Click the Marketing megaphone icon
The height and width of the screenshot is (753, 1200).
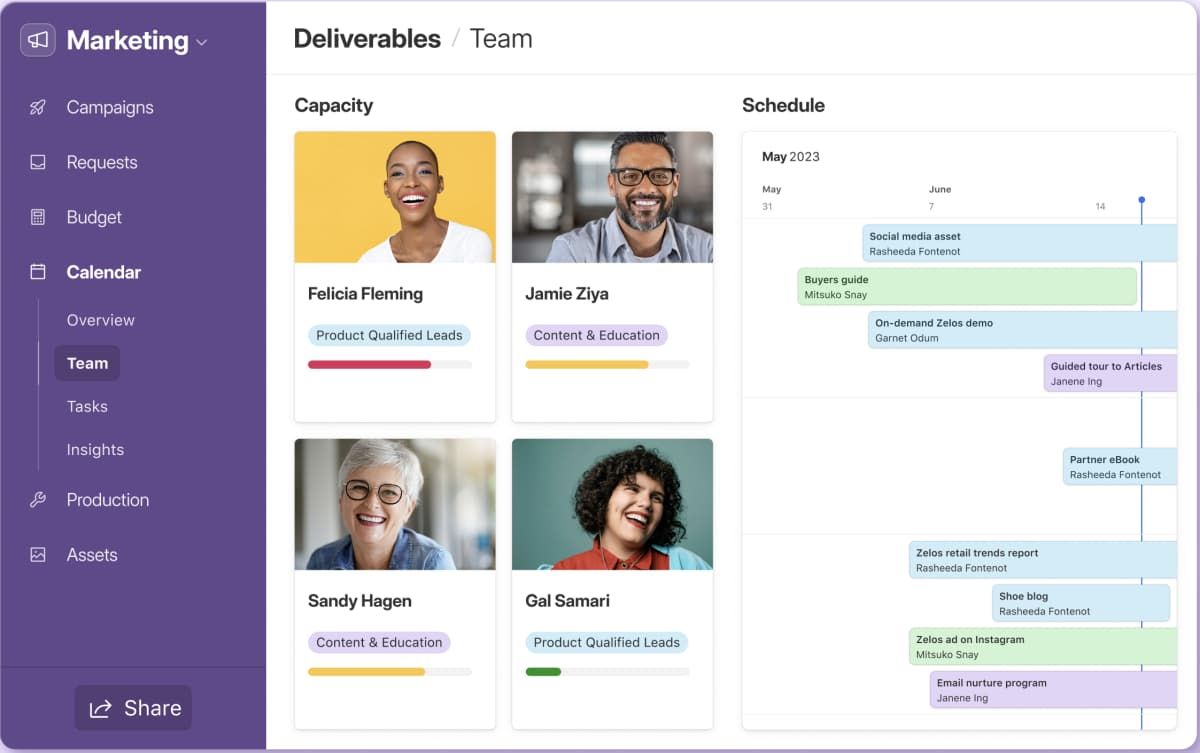[x=38, y=40]
